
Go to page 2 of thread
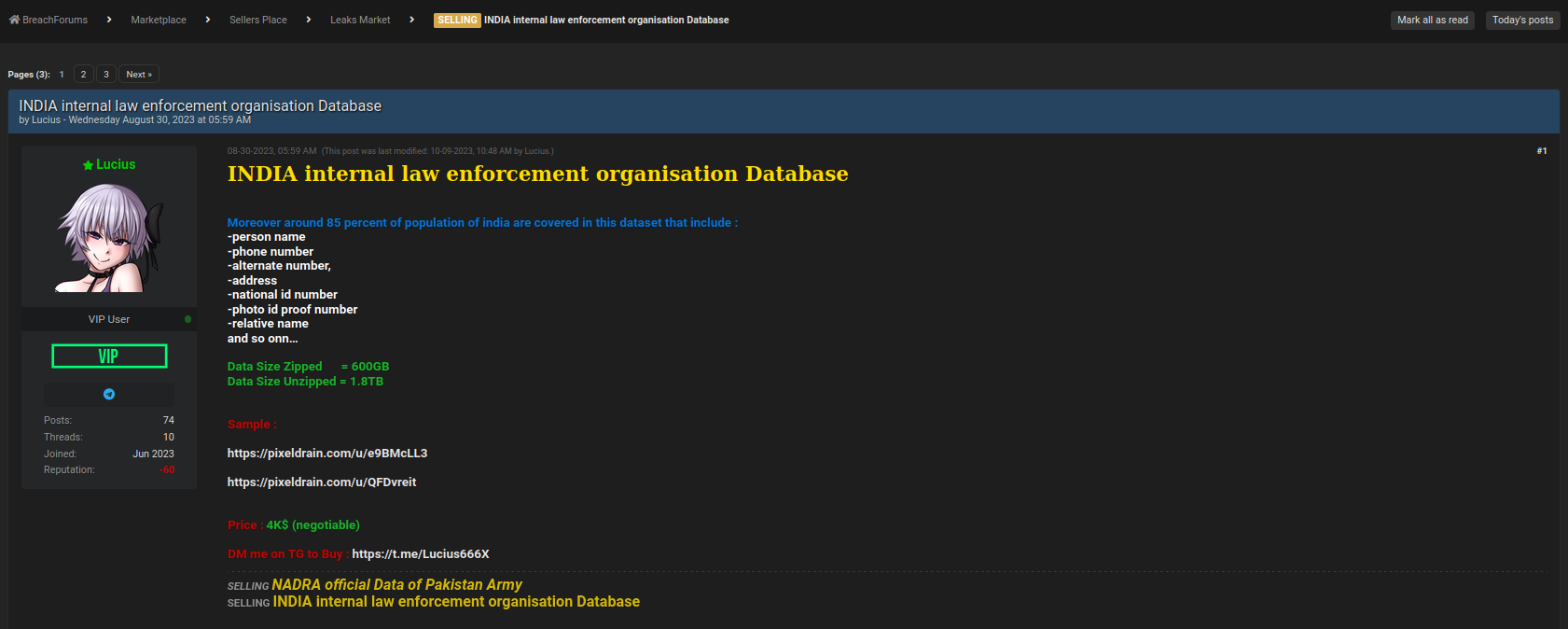[x=83, y=75]
